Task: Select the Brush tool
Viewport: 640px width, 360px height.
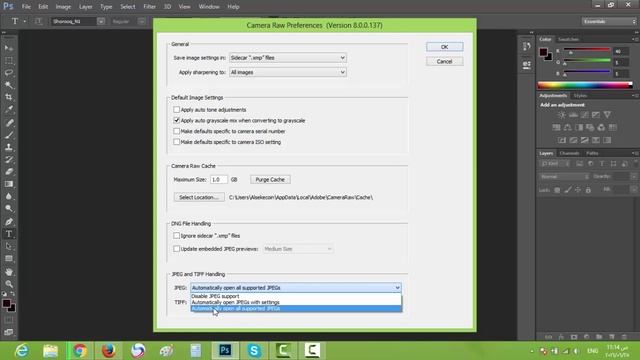Action: pyautogui.click(x=9, y=135)
